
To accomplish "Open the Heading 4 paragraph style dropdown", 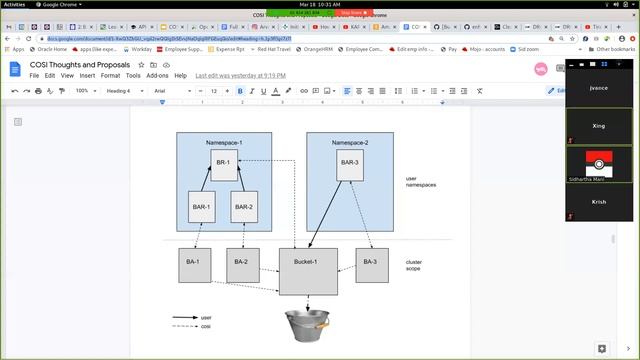I will click(124, 91).
